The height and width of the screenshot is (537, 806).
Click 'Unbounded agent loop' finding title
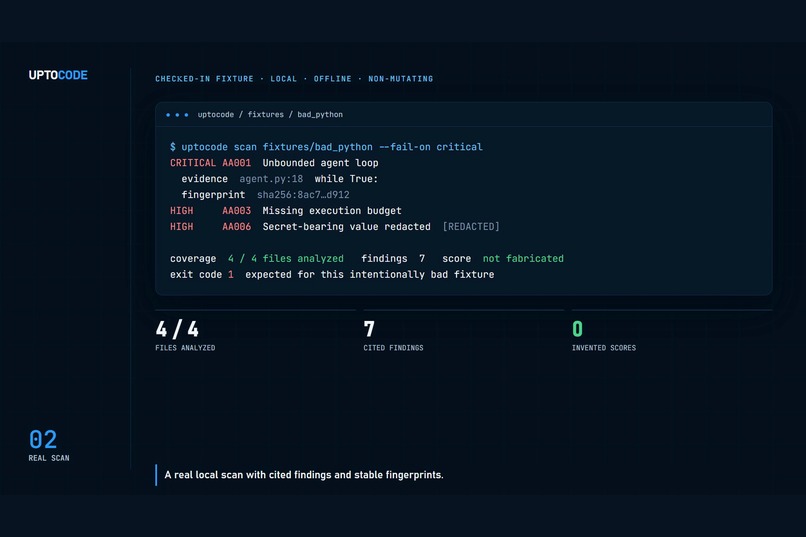320,163
